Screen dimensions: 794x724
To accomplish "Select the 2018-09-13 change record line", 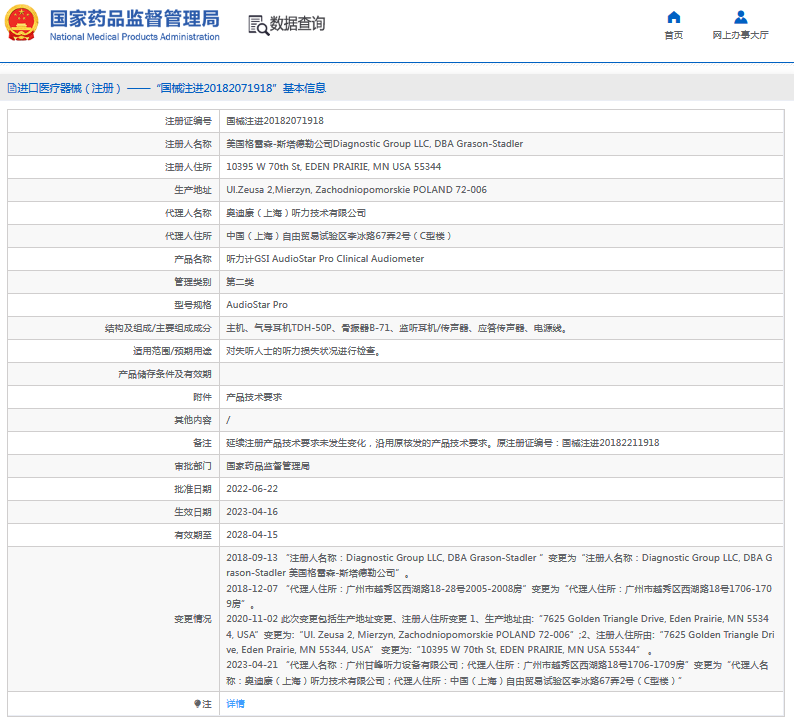I will tap(499, 566).
